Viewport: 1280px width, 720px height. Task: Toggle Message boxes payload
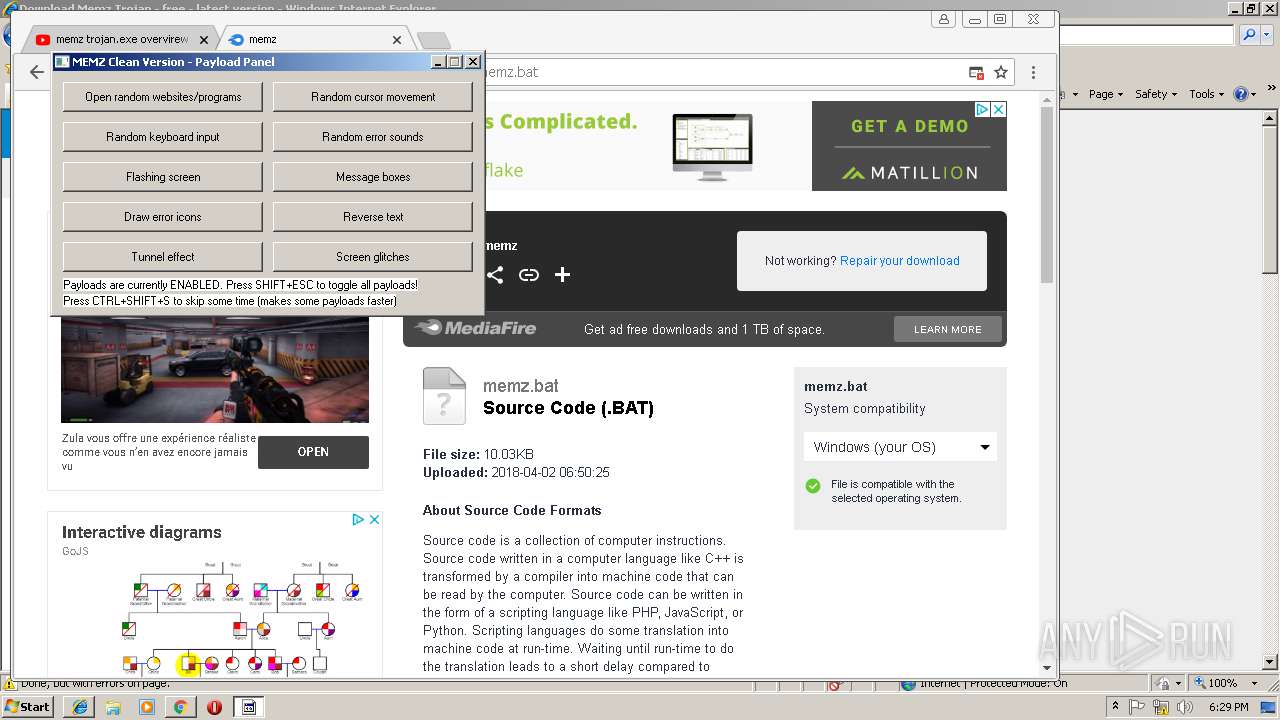point(373,177)
